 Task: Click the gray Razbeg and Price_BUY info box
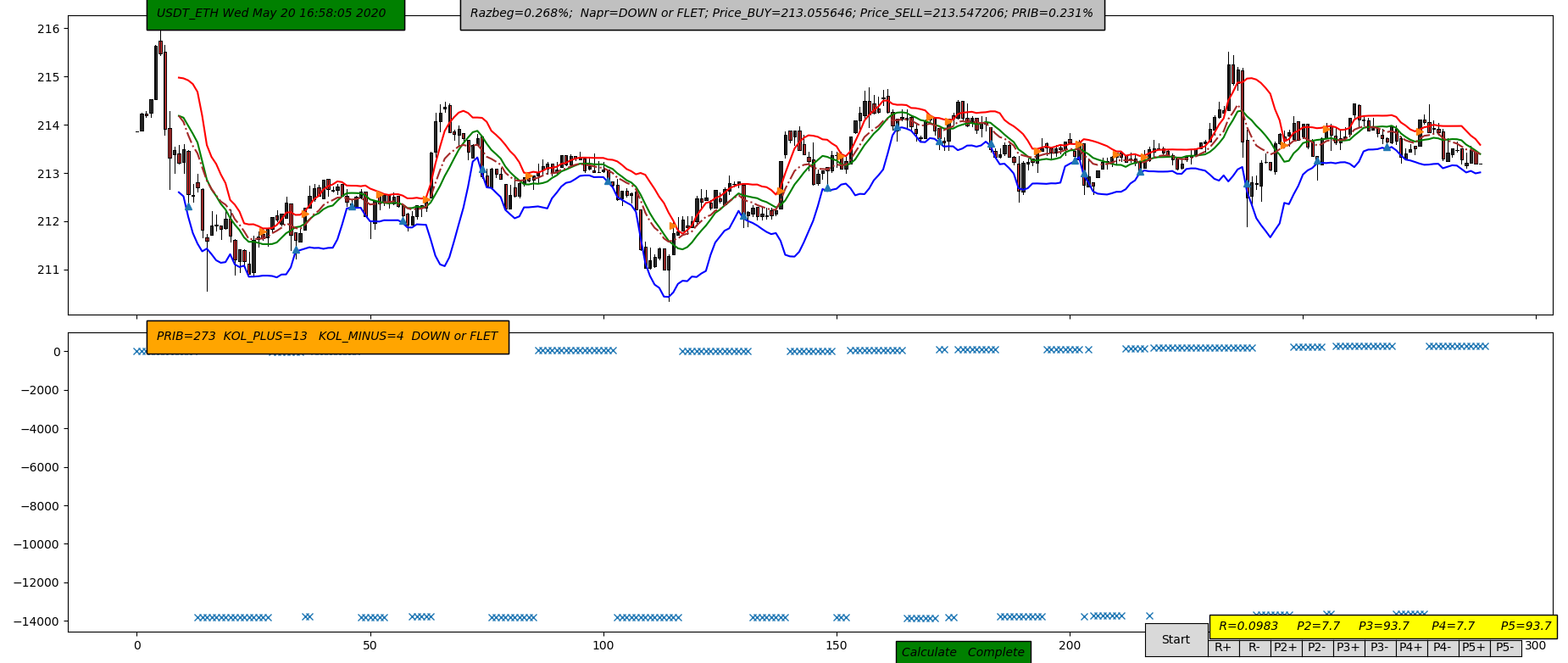coord(782,14)
